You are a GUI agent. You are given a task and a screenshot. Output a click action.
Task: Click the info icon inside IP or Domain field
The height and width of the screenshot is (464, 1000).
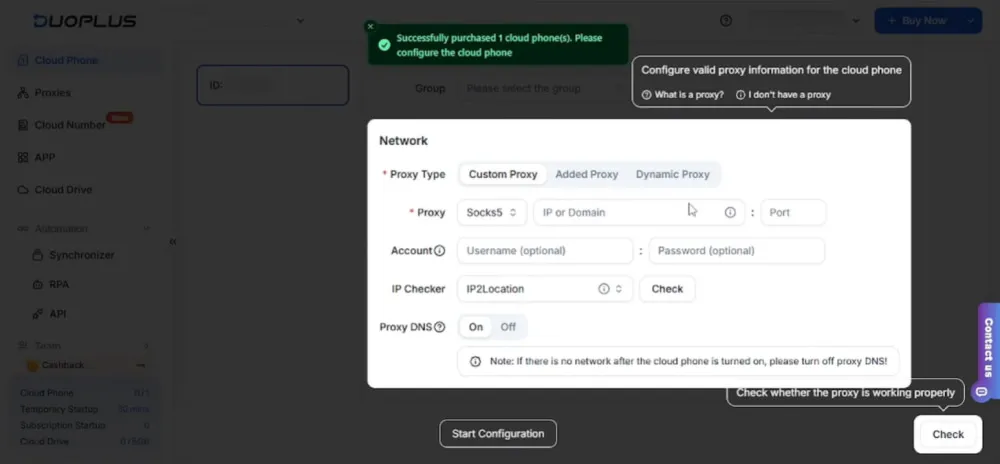pos(730,212)
